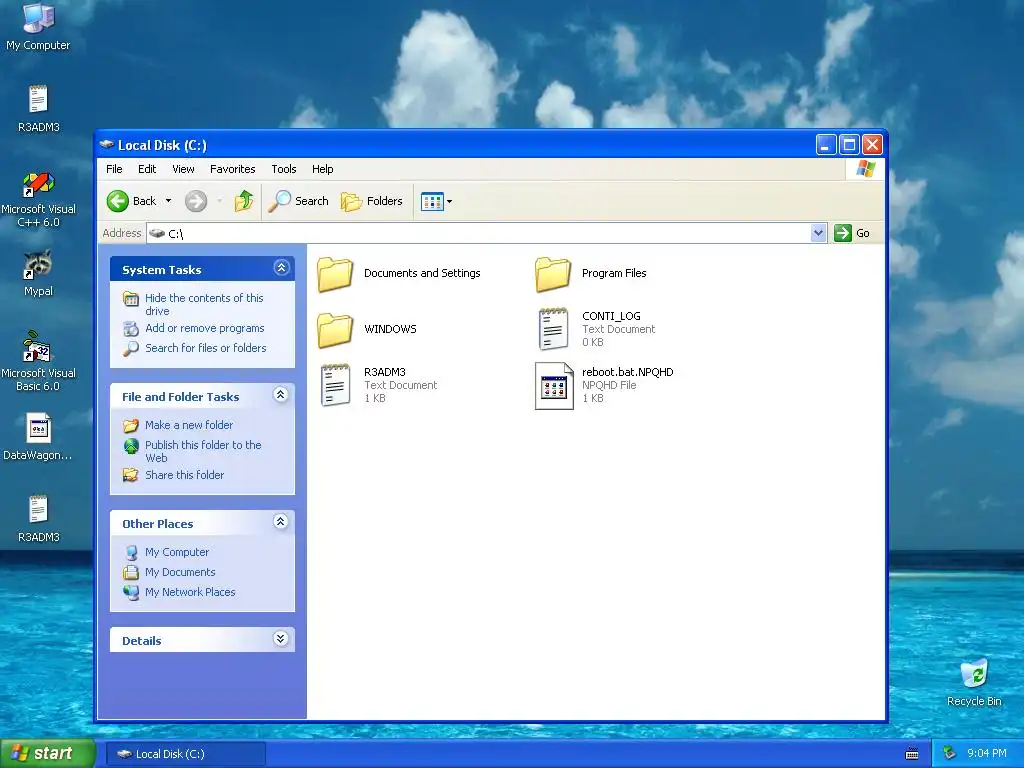
Task: Click Make a new folder link
Action: (x=189, y=425)
